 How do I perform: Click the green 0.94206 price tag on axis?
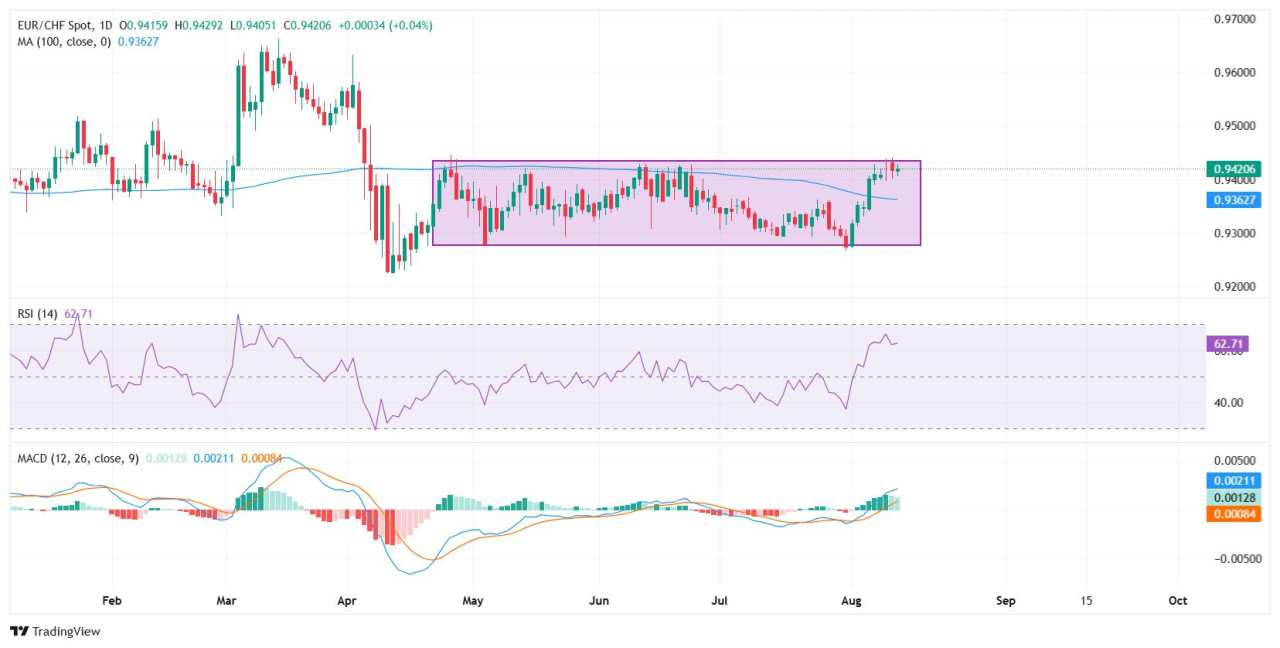[1234, 168]
